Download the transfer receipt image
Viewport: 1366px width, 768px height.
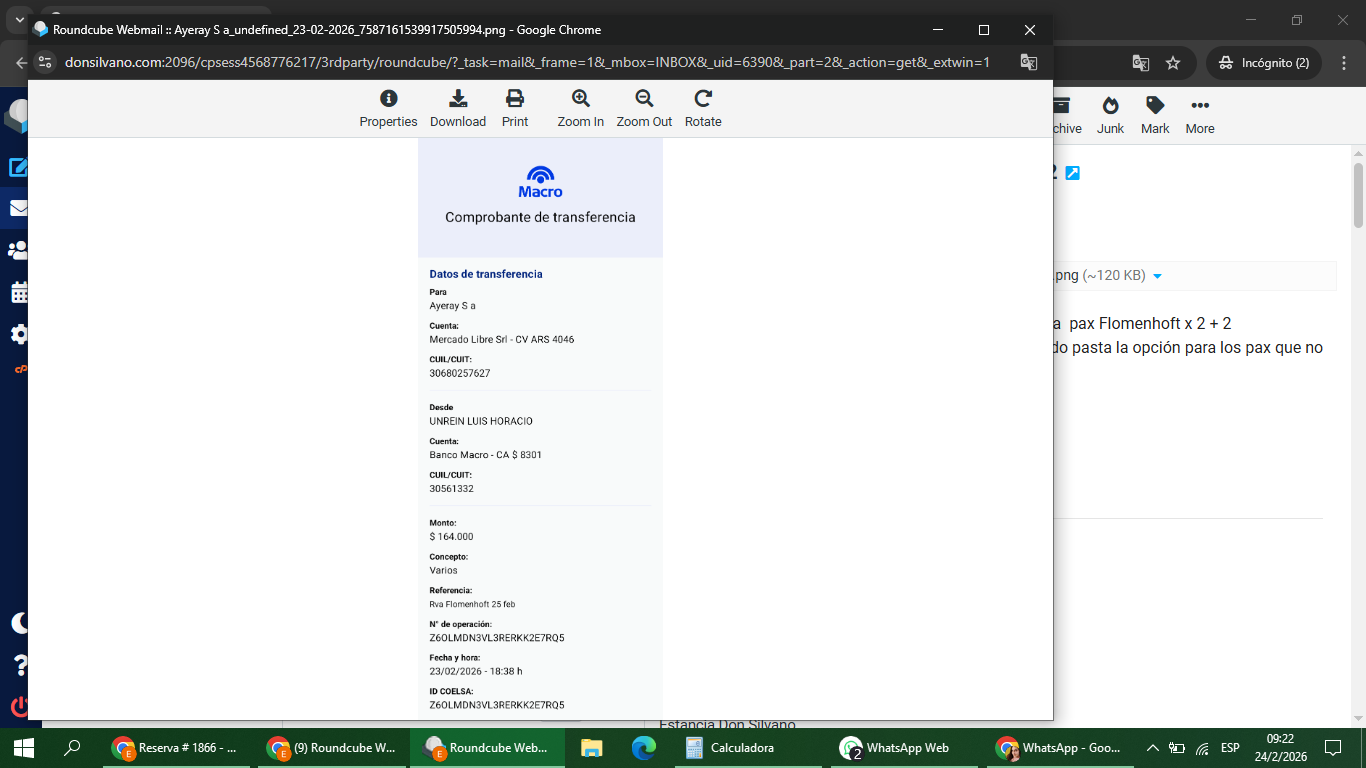click(x=458, y=108)
